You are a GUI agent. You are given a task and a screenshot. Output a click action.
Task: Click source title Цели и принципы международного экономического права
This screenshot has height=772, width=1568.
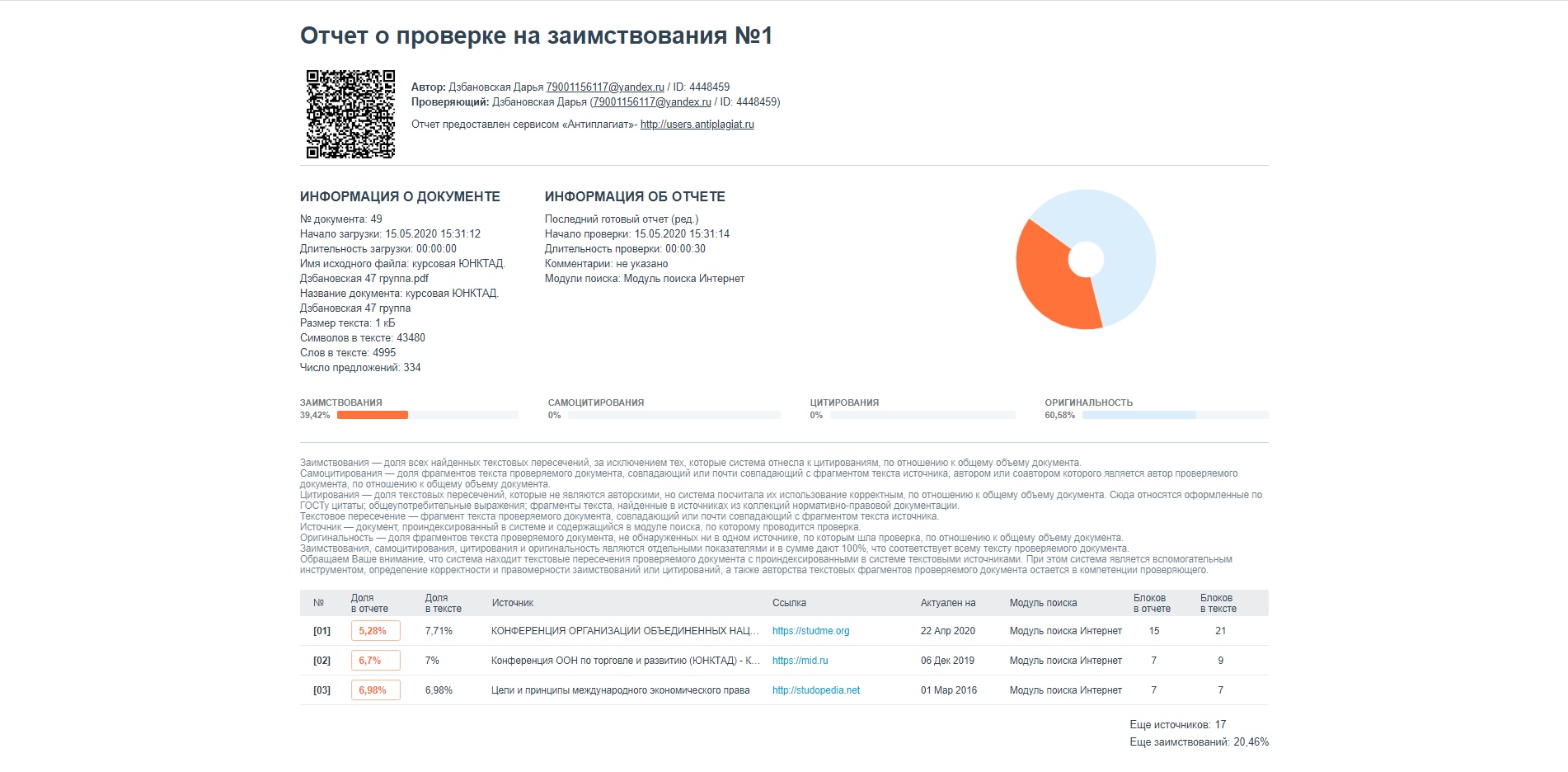620,690
